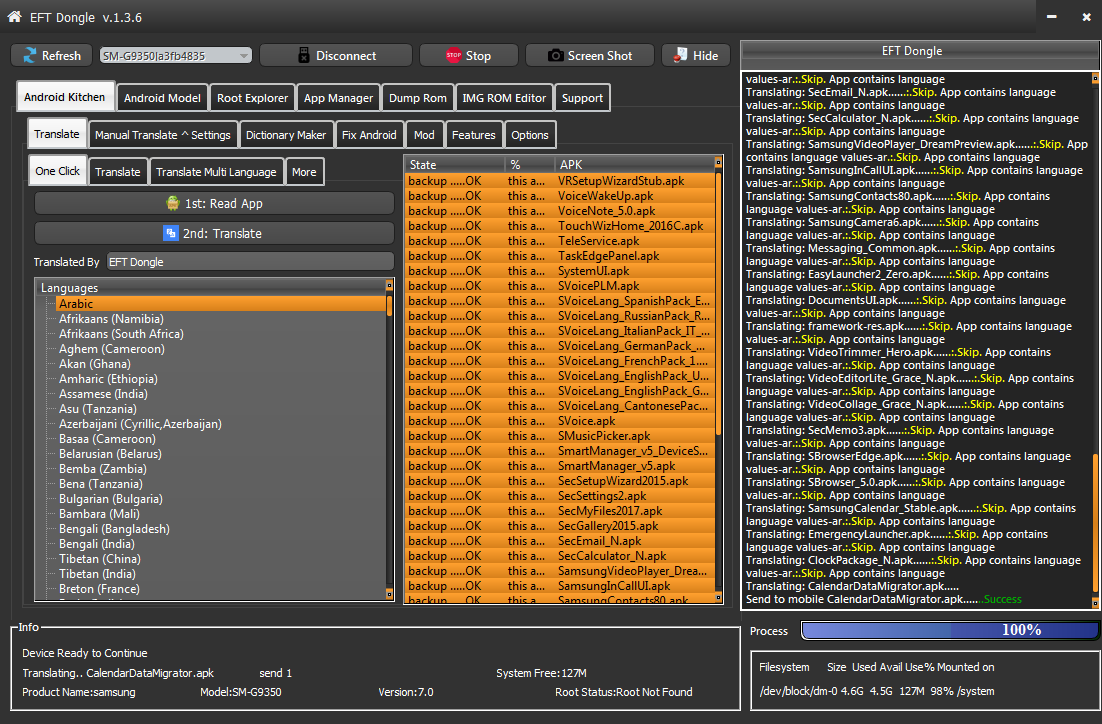This screenshot has height=724, width=1102.
Task: Open the Dictionary Maker tab
Action: pyautogui.click(x=285, y=135)
